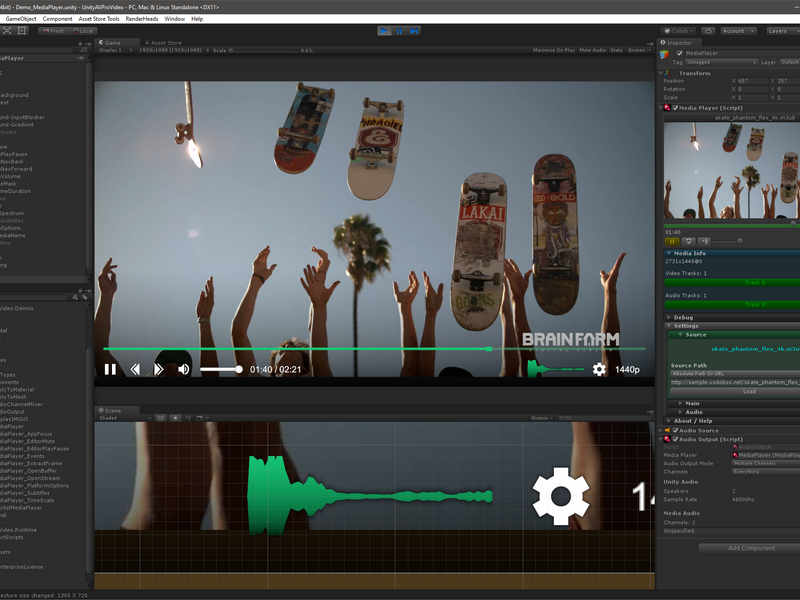Open the Audio Output Mode Multiple Channels dropdown
800x600 pixels.
tap(765, 463)
